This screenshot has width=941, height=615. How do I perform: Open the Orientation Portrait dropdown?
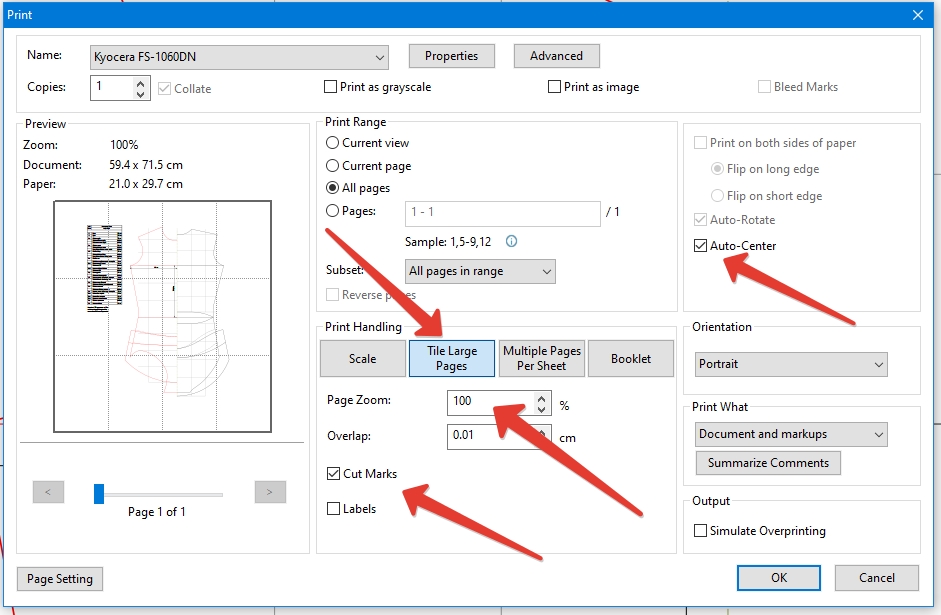791,364
